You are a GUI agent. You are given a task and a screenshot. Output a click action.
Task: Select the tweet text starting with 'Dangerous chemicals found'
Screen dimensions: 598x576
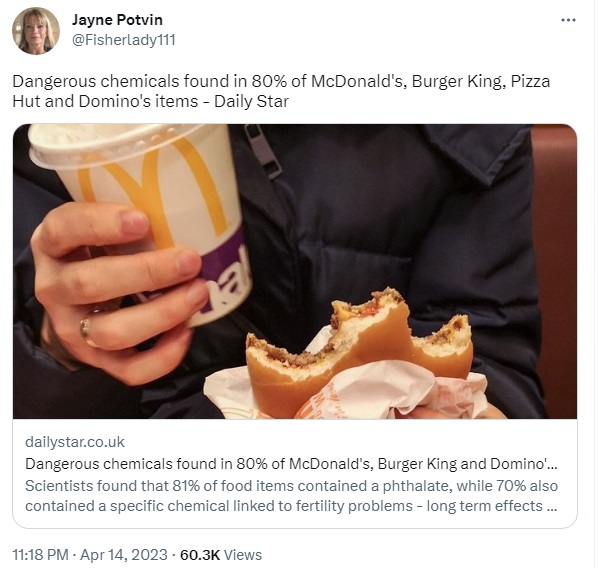281,91
